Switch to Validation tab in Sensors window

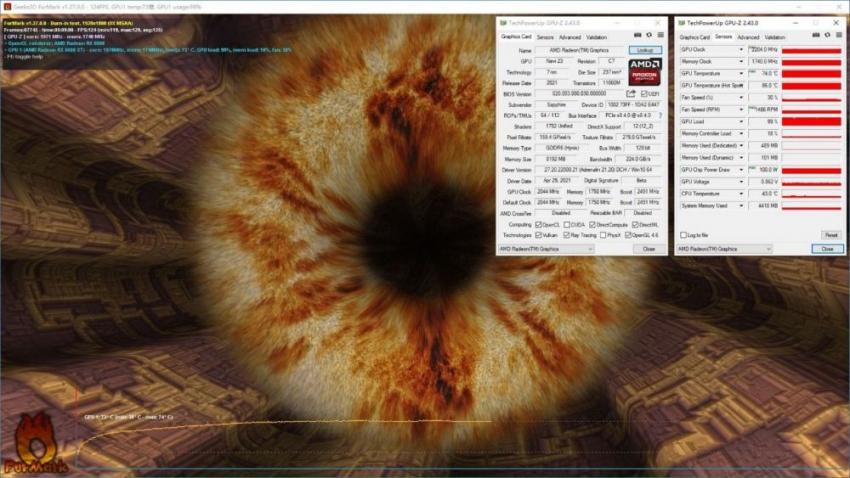pos(775,37)
